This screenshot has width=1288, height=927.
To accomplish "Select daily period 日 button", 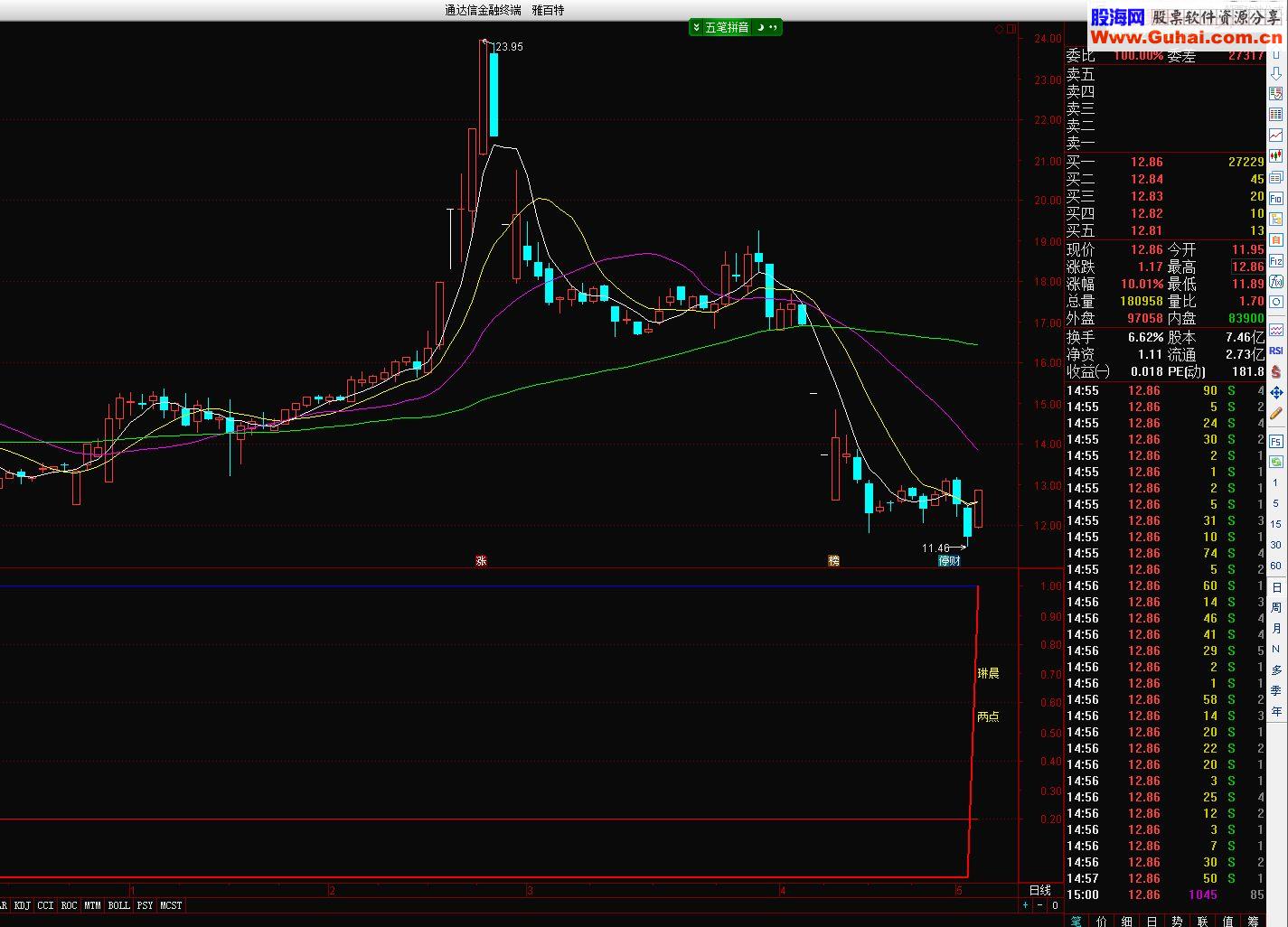I will coord(1276,587).
